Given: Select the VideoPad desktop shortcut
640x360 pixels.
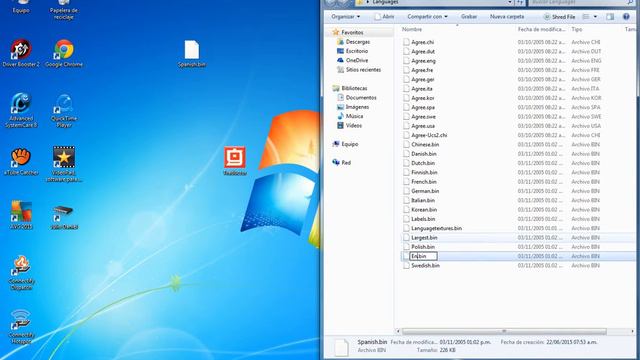Looking at the screenshot, I should click(x=64, y=164).
